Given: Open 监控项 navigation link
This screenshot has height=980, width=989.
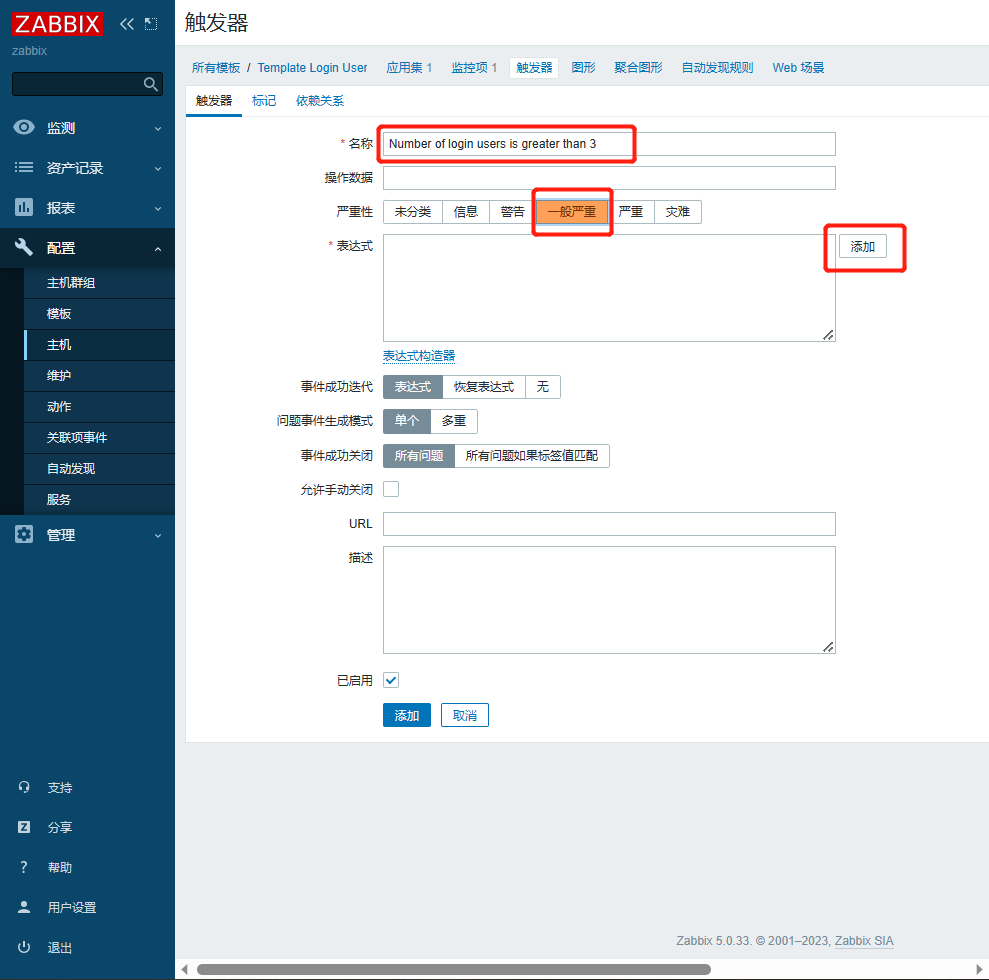Looking at the screenshot, I should (469, 67).
